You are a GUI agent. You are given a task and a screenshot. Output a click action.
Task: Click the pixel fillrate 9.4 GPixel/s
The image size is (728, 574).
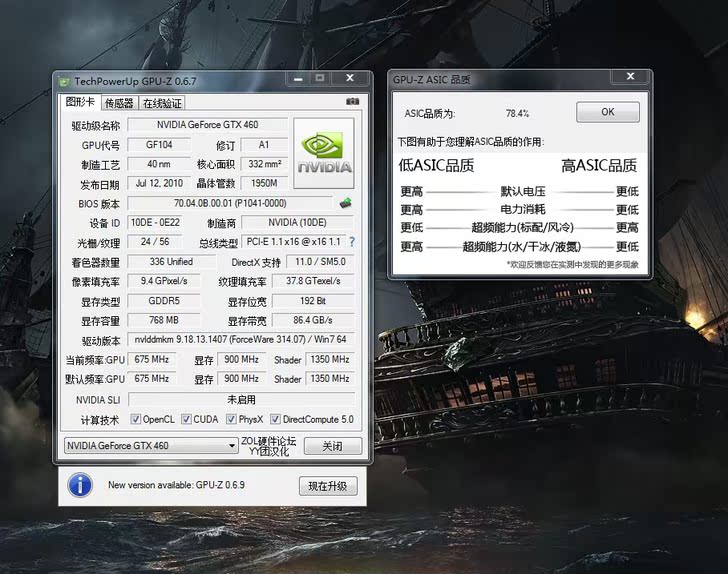point(164,281)
